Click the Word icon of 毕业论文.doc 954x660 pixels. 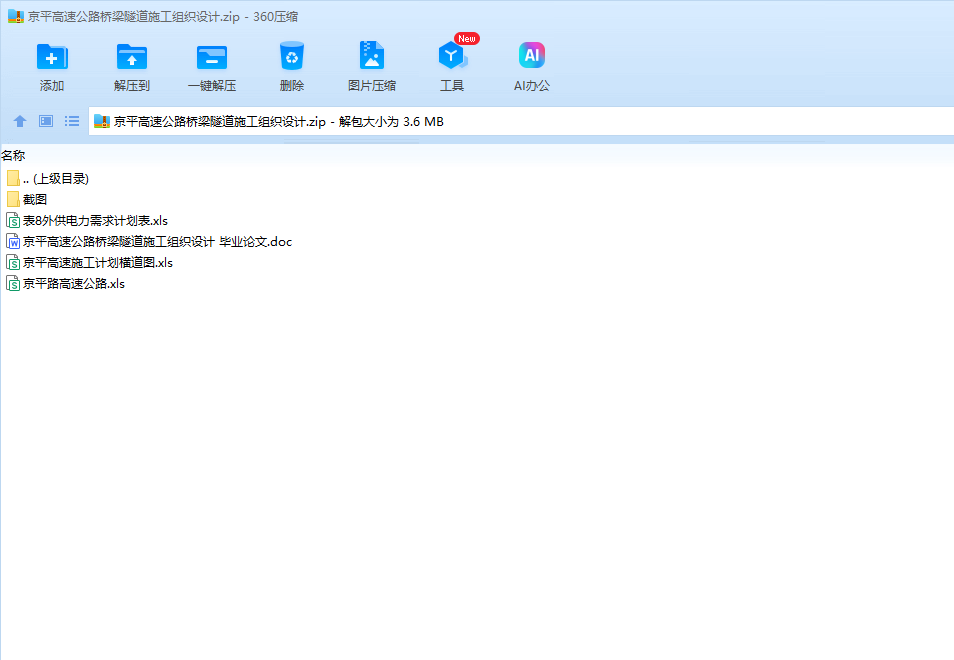pos(13,241)
